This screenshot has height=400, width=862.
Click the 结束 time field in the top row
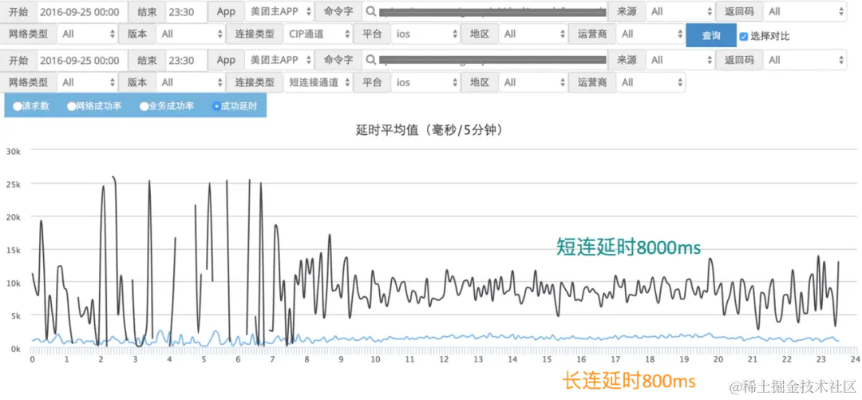pyautogui.click(x=185, y=12)
